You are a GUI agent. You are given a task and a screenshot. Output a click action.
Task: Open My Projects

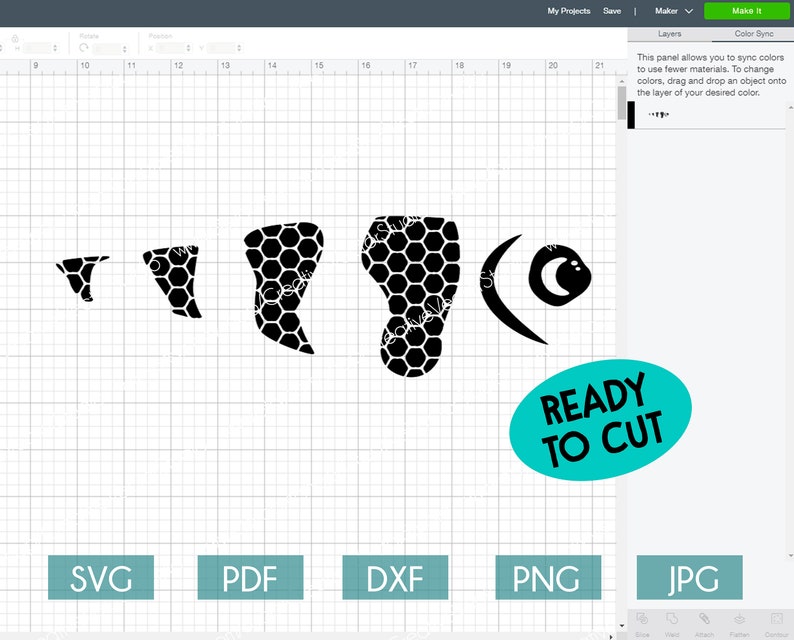coord(568,11)
